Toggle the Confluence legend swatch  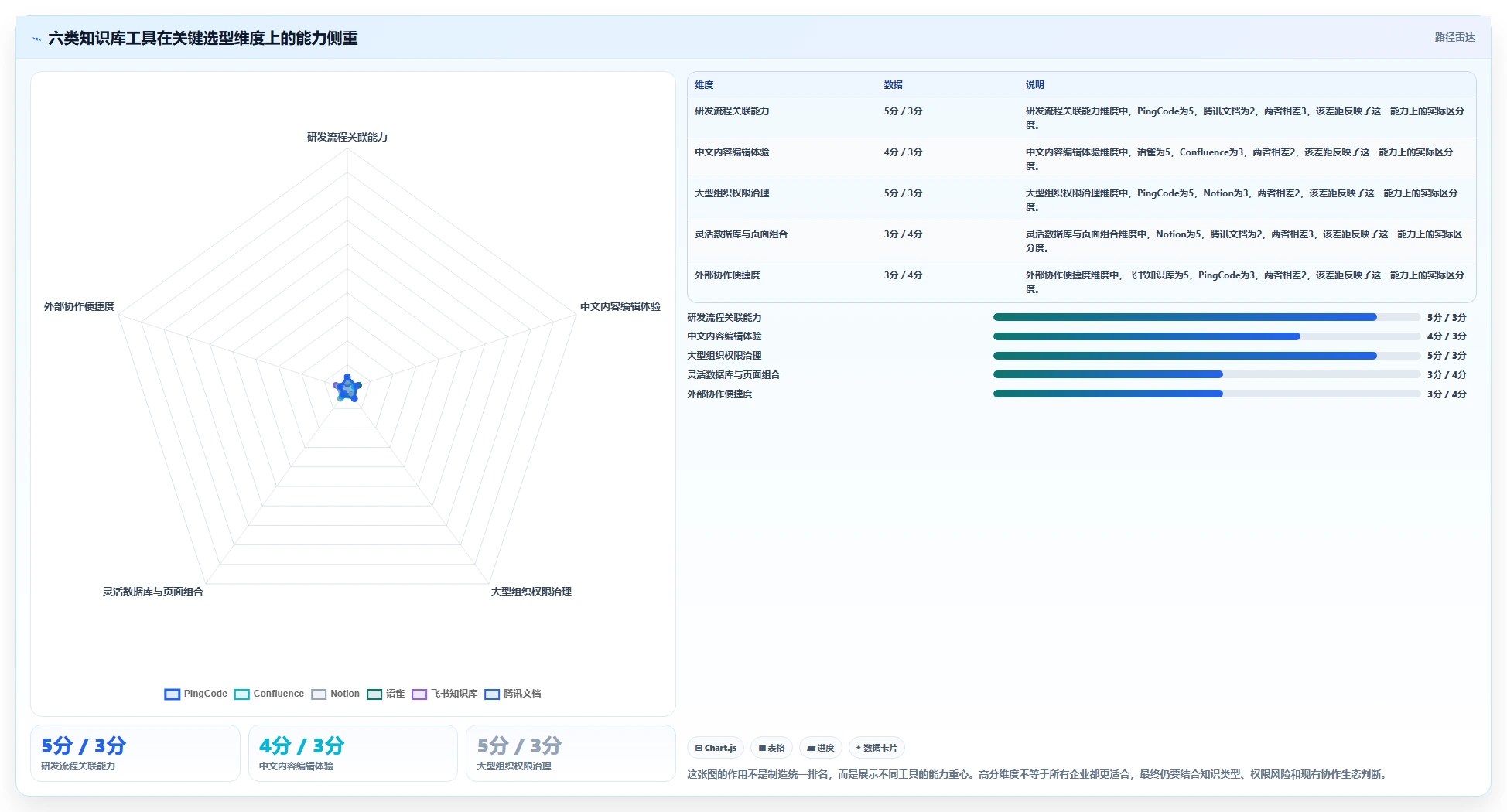click(x=242, y=694)
